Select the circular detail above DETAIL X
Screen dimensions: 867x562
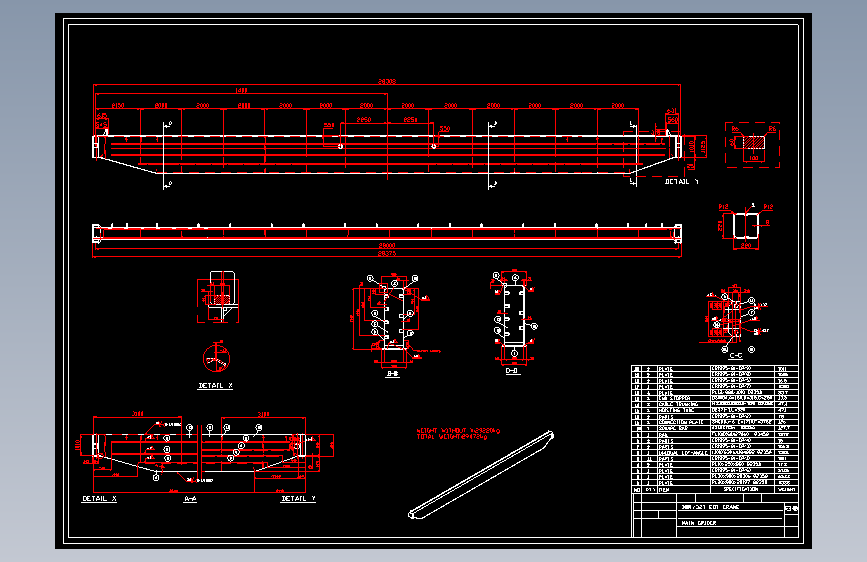216,357
